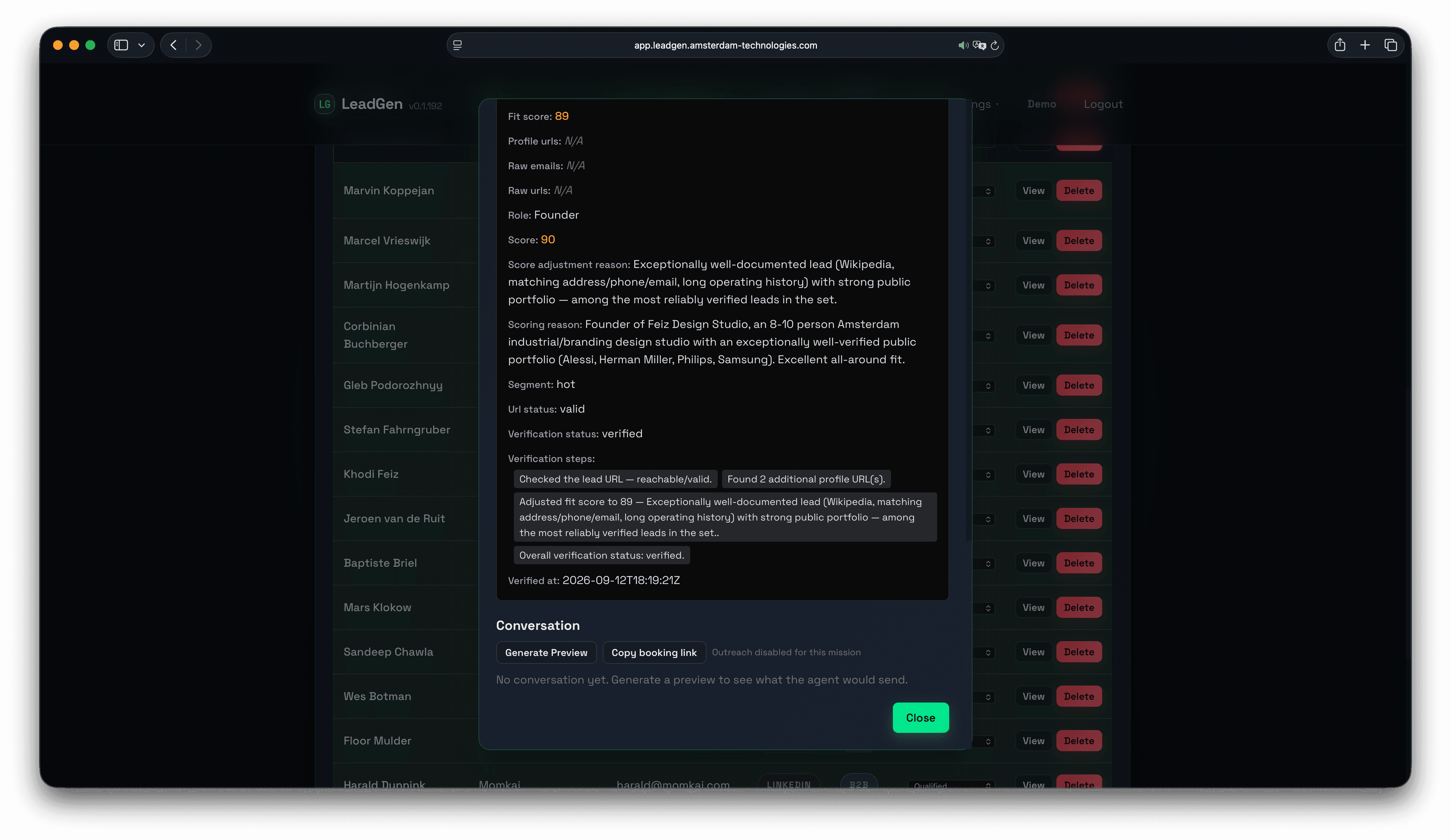Open status dropdown for Mars Klokow
This screenshot has width=1451, height=840.
[x=984, y=608]
